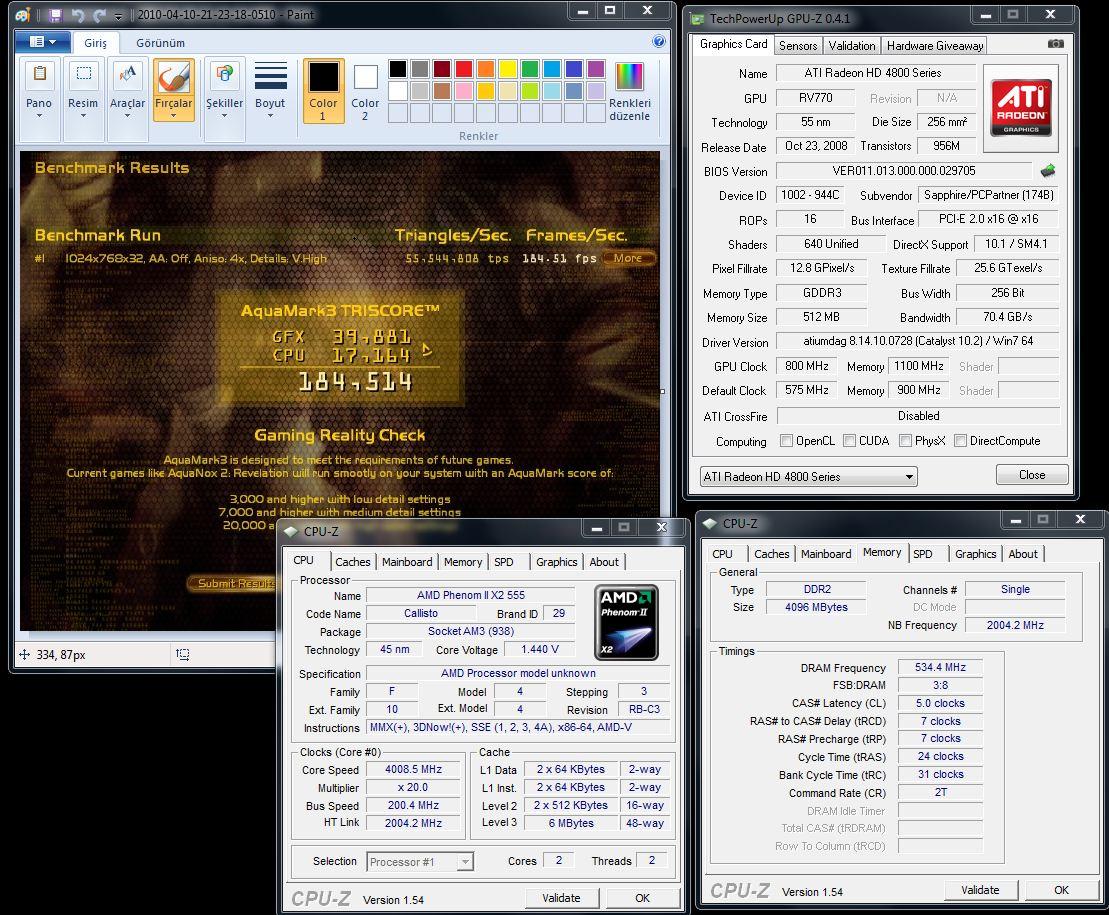The image size is (1109, 915).
Task: Click the Save icon in Paint's quick access bar
Action: click(56, 14)
